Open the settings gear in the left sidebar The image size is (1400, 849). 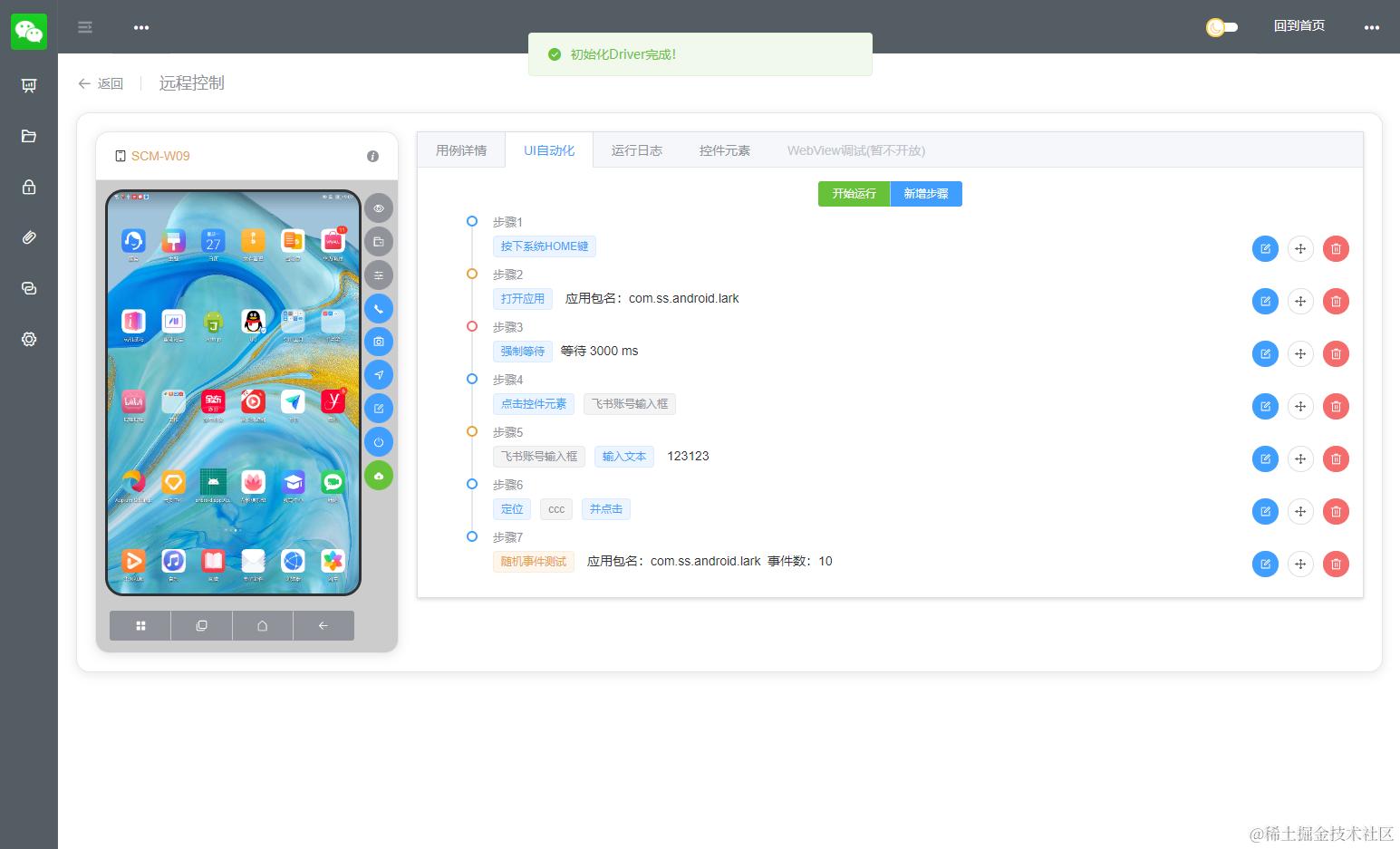coord(28,339)
